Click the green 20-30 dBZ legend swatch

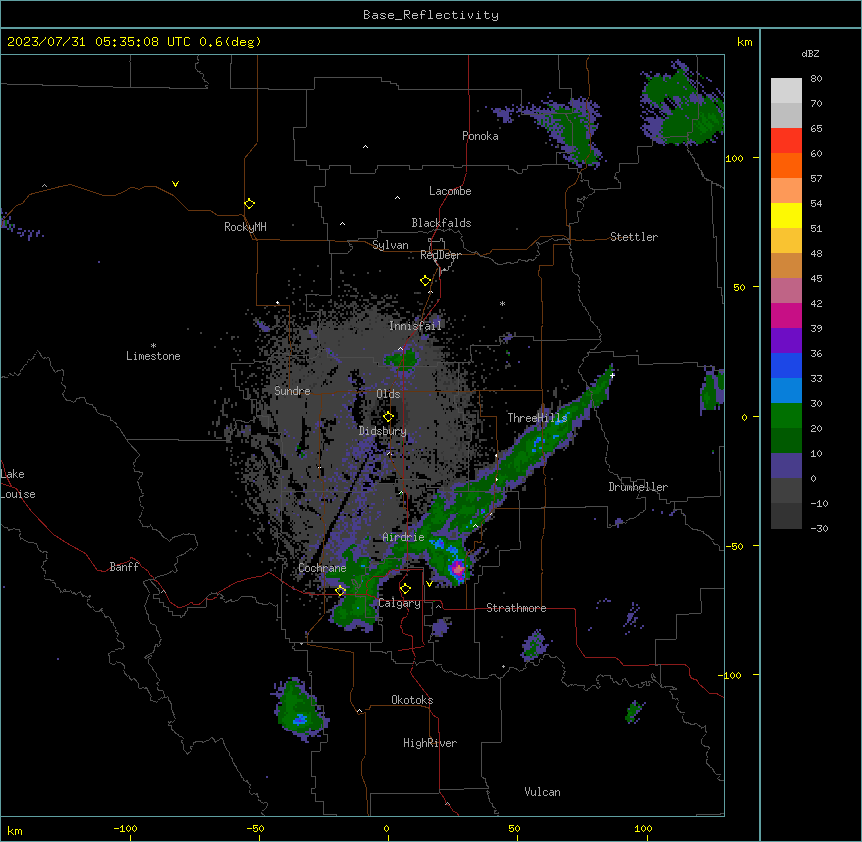coord(786,416)
